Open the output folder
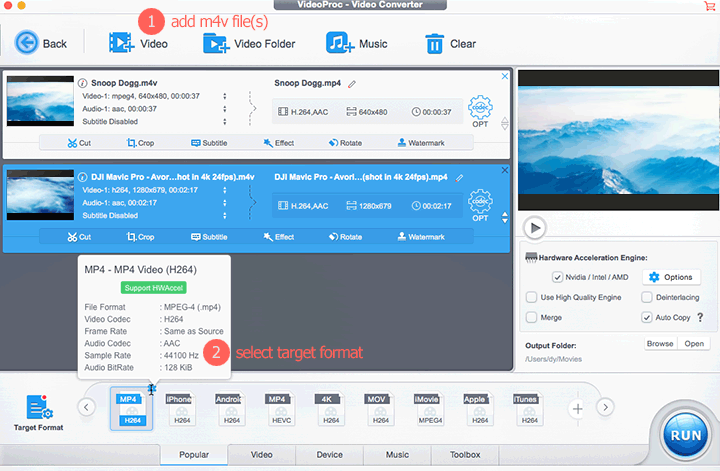The image size is (720, 471). pos(694,344)
